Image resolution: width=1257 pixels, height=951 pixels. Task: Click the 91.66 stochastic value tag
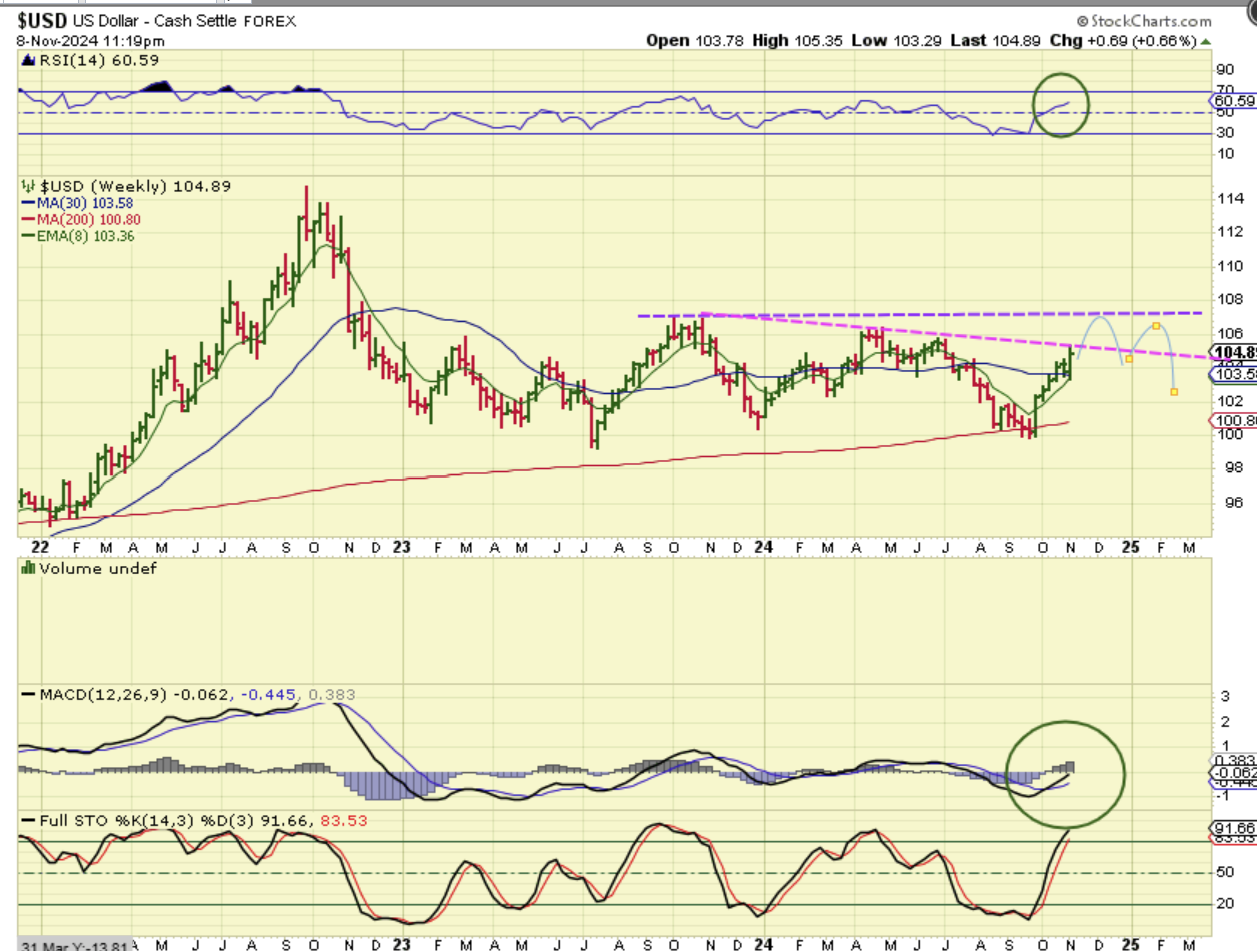pos(1232,828)
